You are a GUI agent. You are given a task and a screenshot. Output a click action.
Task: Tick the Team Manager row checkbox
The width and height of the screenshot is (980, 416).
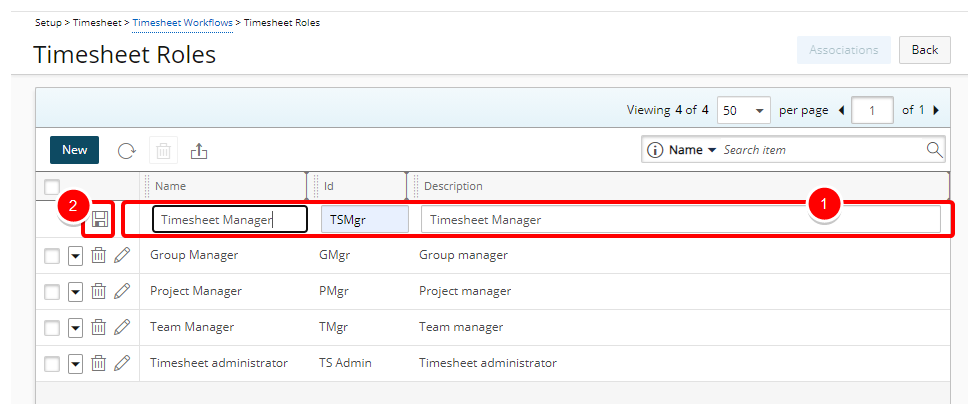coord(52,328)
